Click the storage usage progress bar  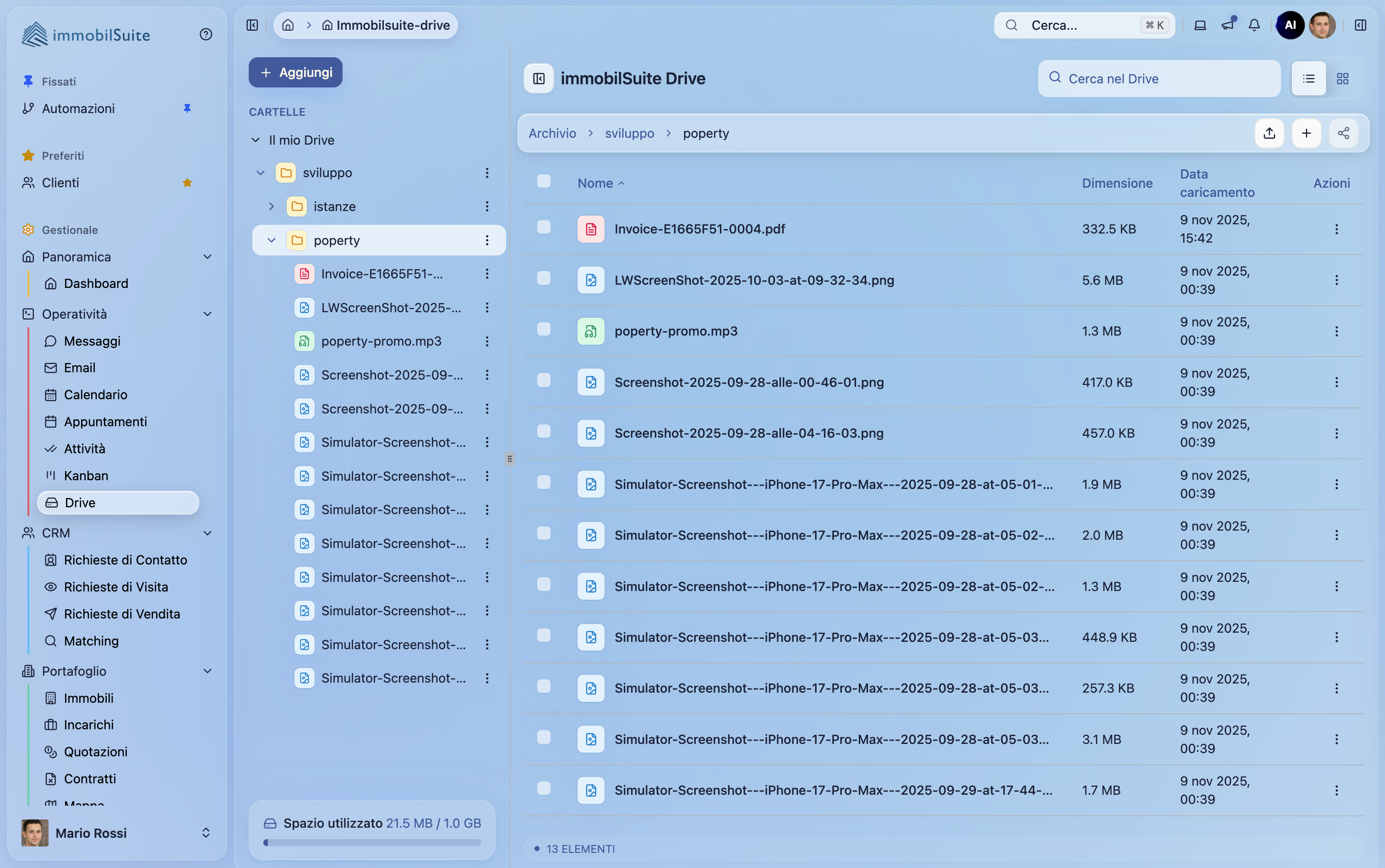[x=372, y=843]
